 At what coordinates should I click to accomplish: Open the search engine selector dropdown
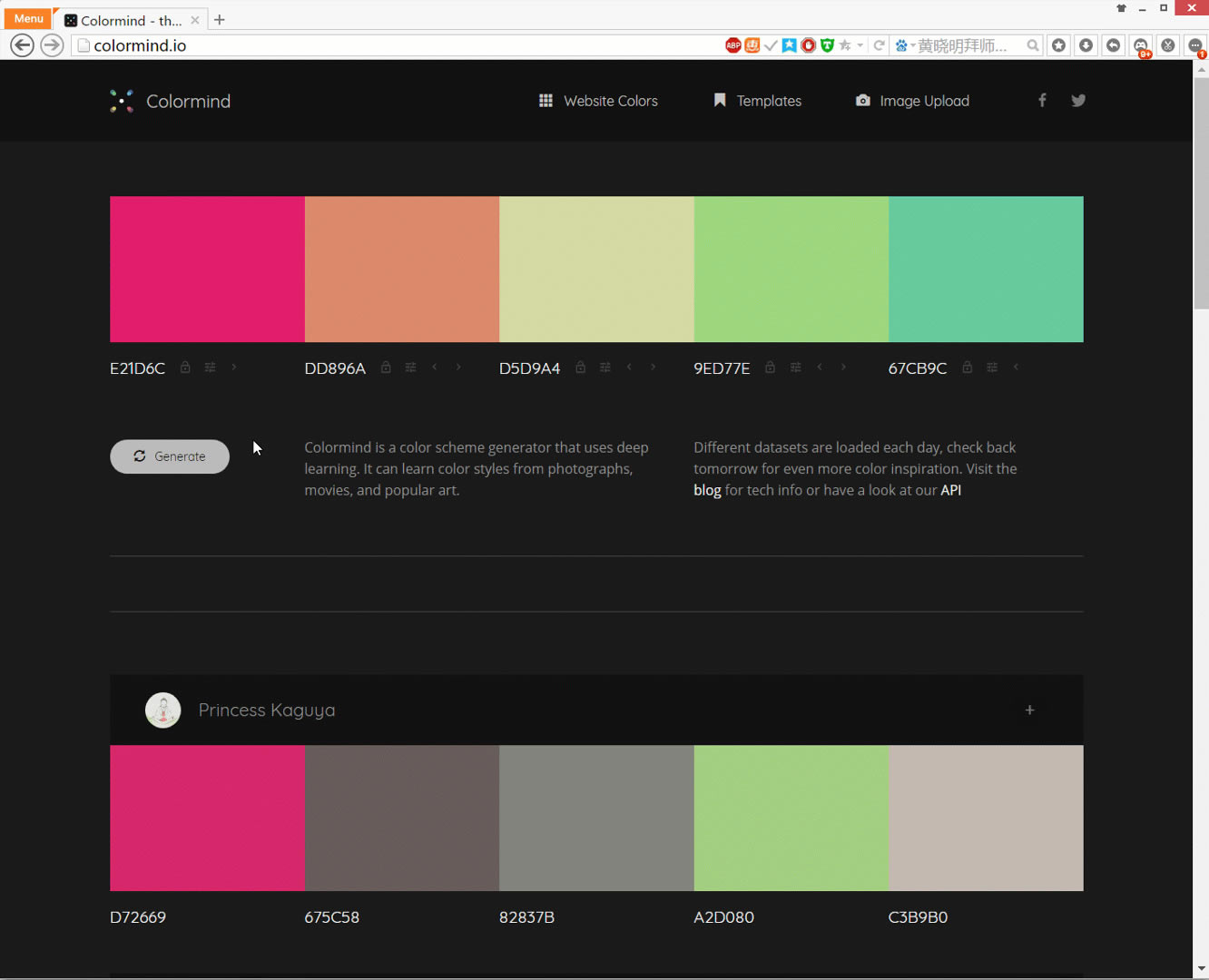coord(903,45)
